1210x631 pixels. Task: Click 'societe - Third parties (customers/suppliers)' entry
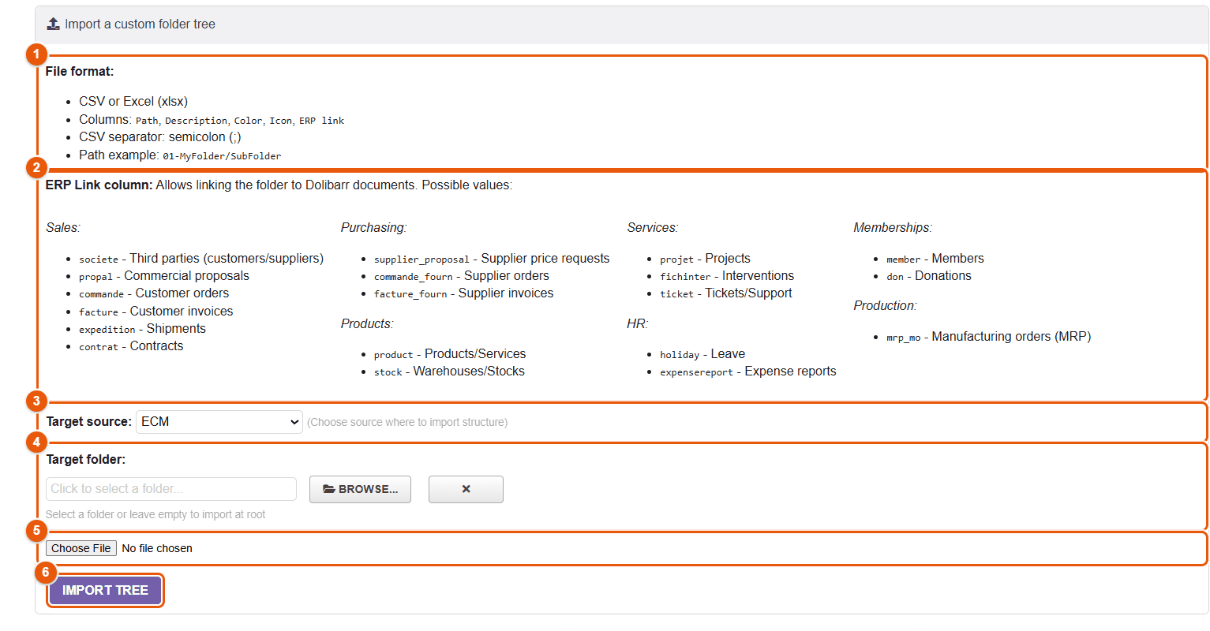[x=201, y=259]
